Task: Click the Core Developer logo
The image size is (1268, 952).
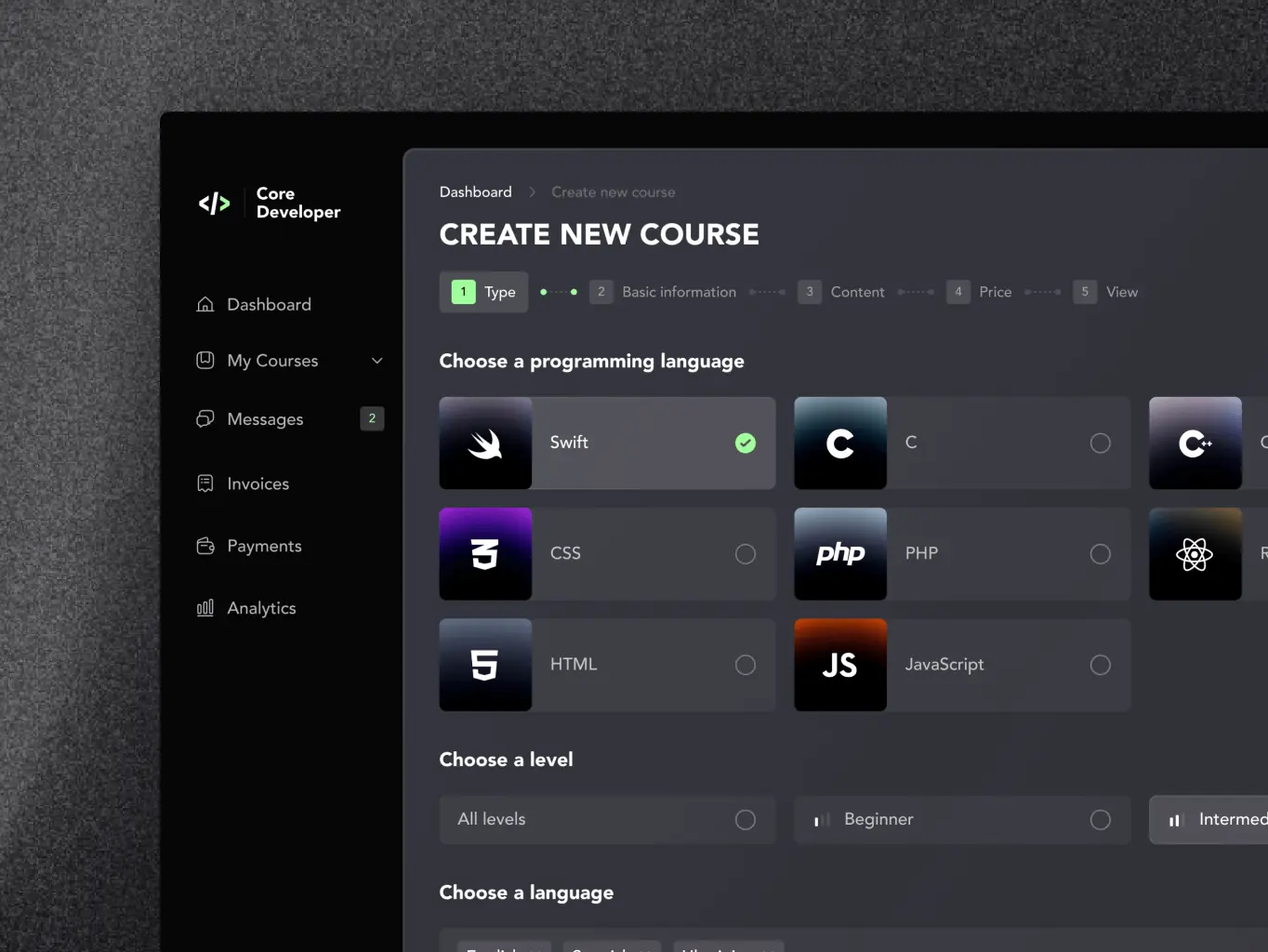Action: (270, 204)
